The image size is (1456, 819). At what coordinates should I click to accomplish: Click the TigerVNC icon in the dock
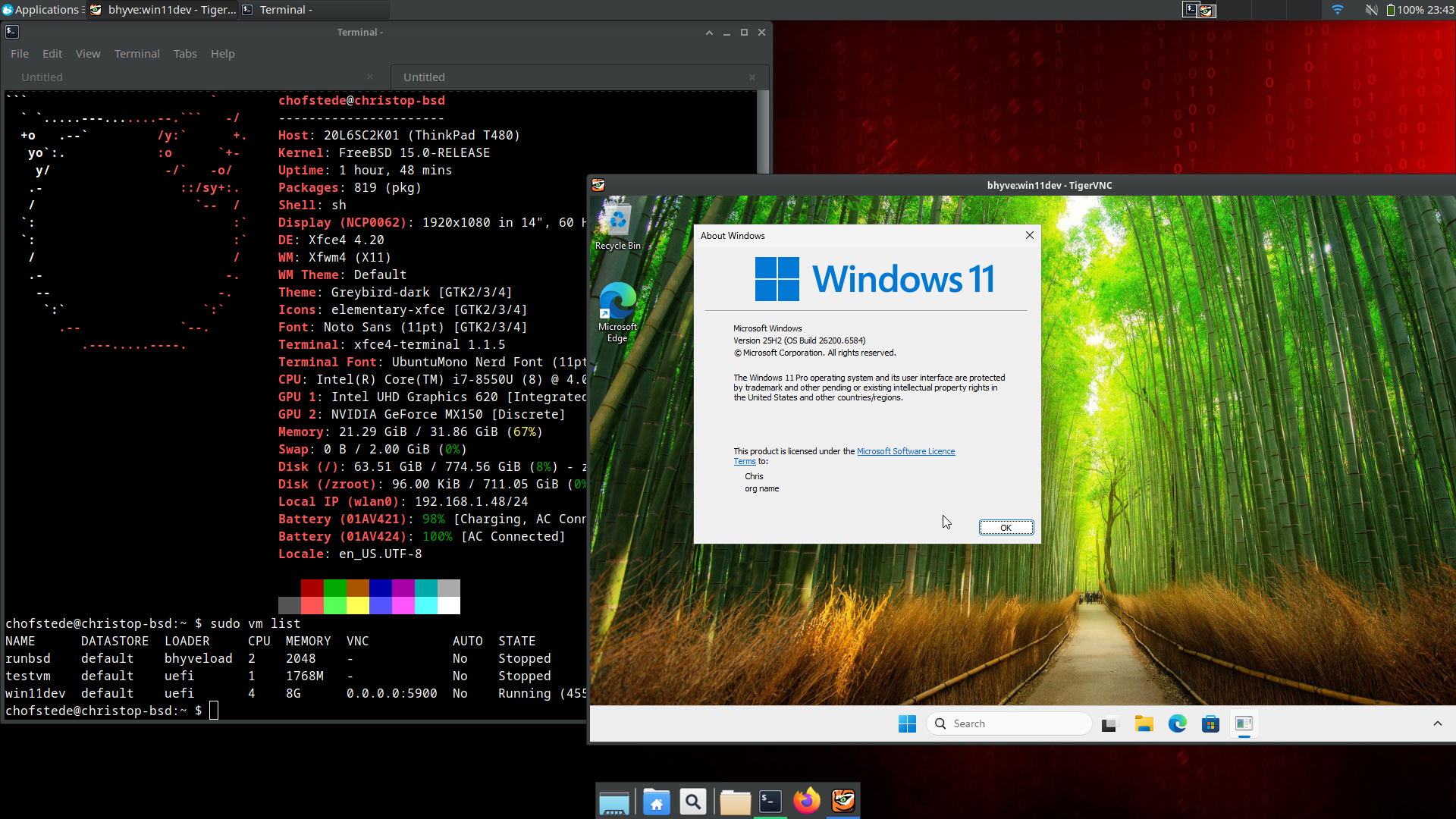pos(843,801)
